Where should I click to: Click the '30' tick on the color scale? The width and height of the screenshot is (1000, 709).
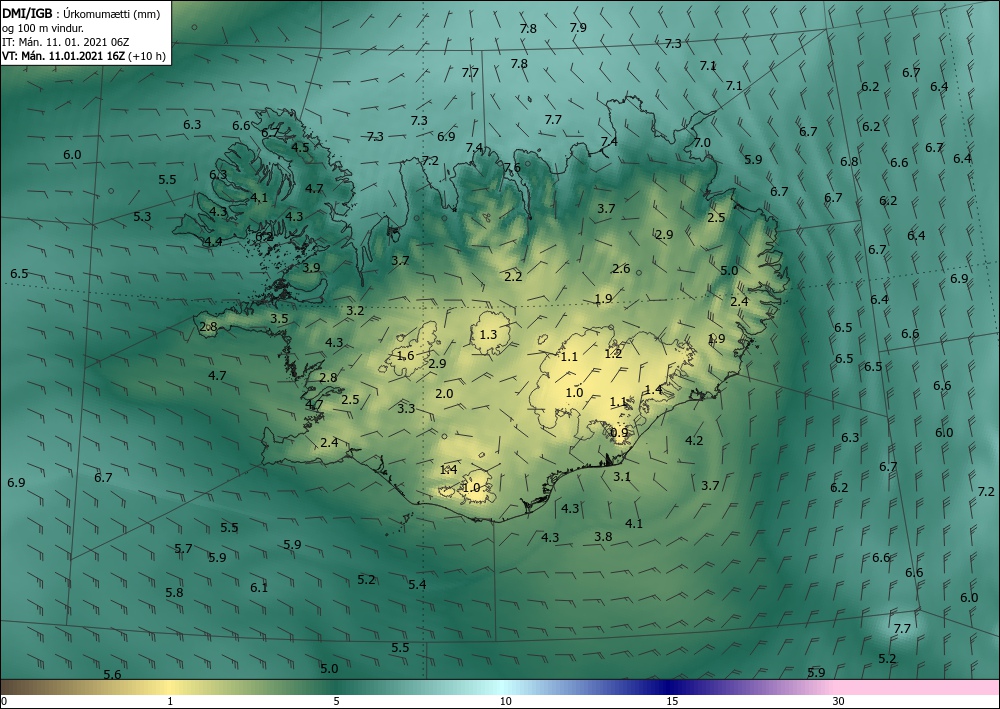(838, 701)
